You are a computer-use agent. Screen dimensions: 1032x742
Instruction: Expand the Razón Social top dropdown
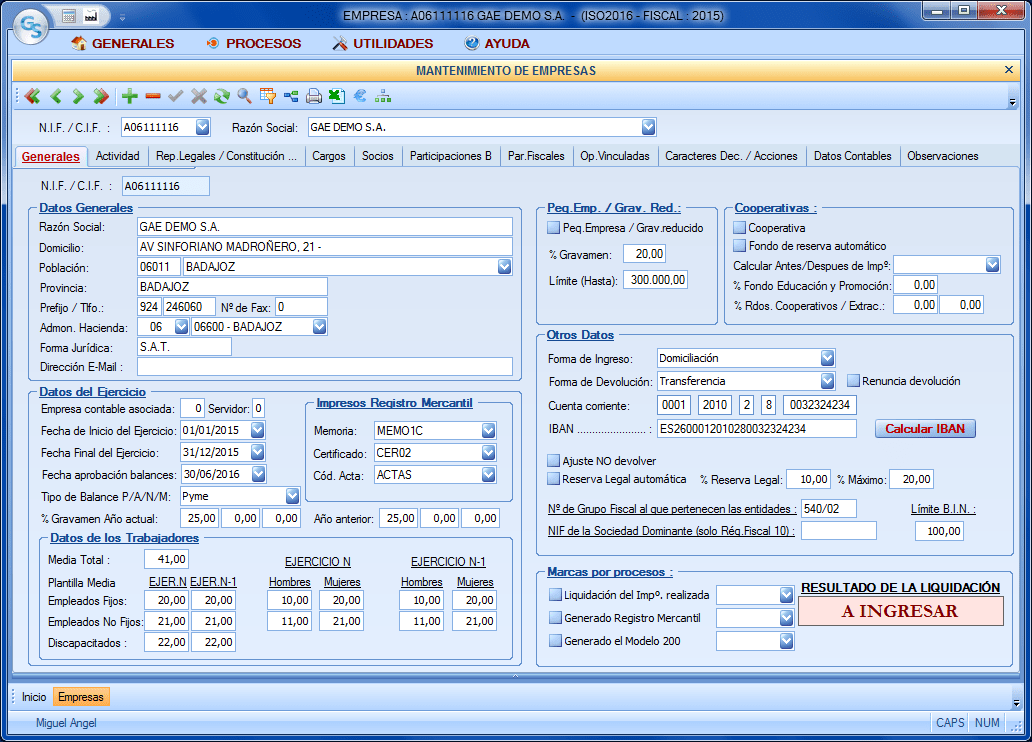[x=648, y=127]
